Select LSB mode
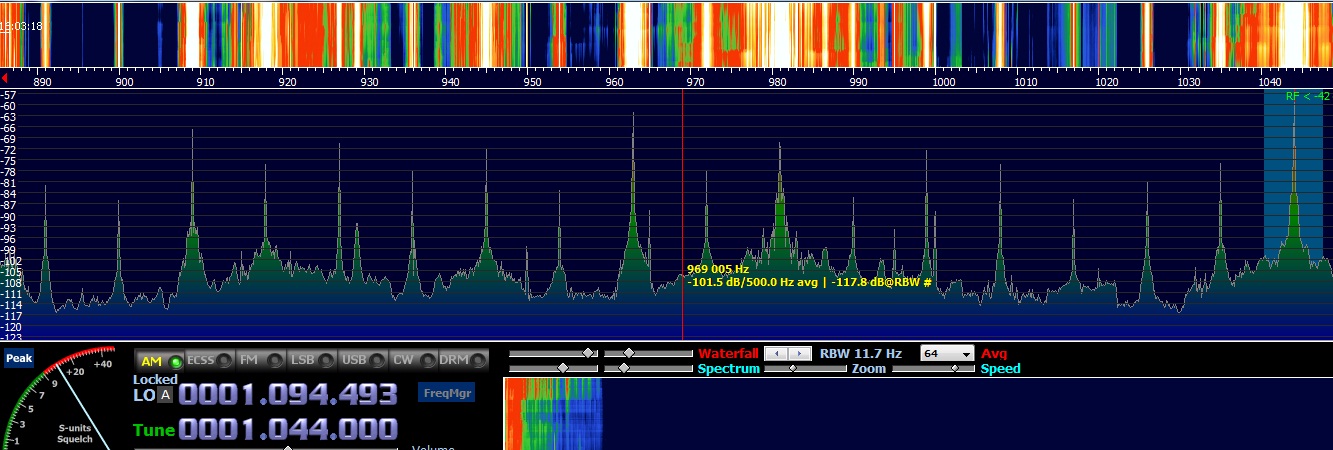This screenshot has width=1333, height=450. click(311, 360)
